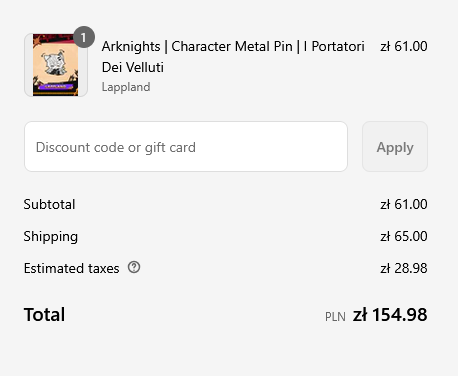The height and width of the screenshot is (376, 458).
Task: Select the Lappland variant label
Action: pos(126,87)
